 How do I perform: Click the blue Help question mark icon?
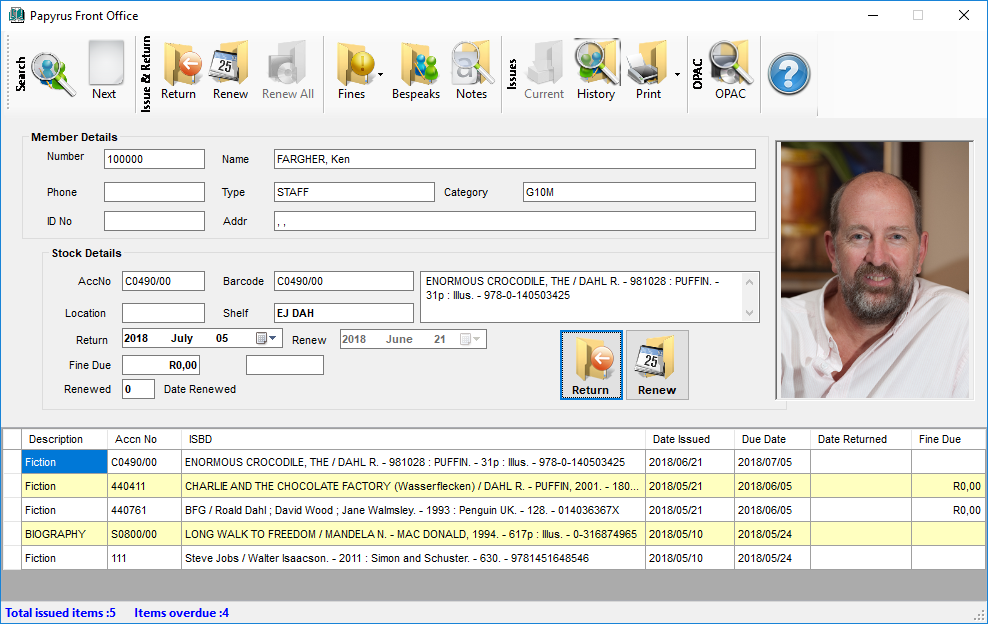coord(789,73)
